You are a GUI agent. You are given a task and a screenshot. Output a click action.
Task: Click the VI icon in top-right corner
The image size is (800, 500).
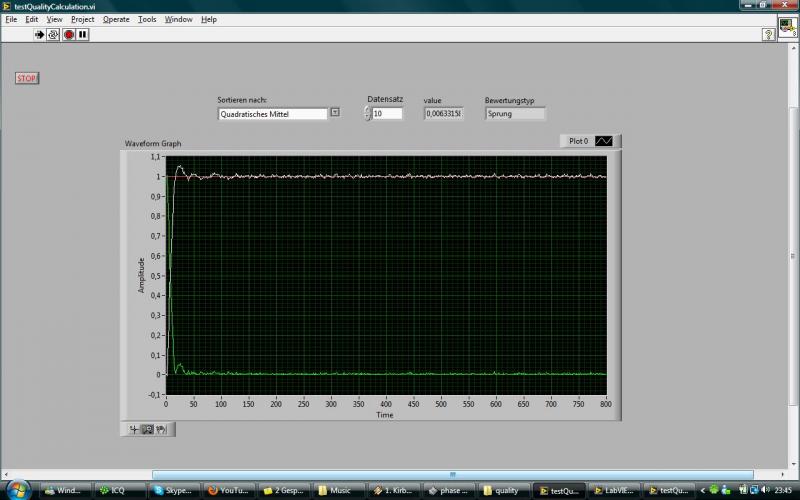coord(788,29)
